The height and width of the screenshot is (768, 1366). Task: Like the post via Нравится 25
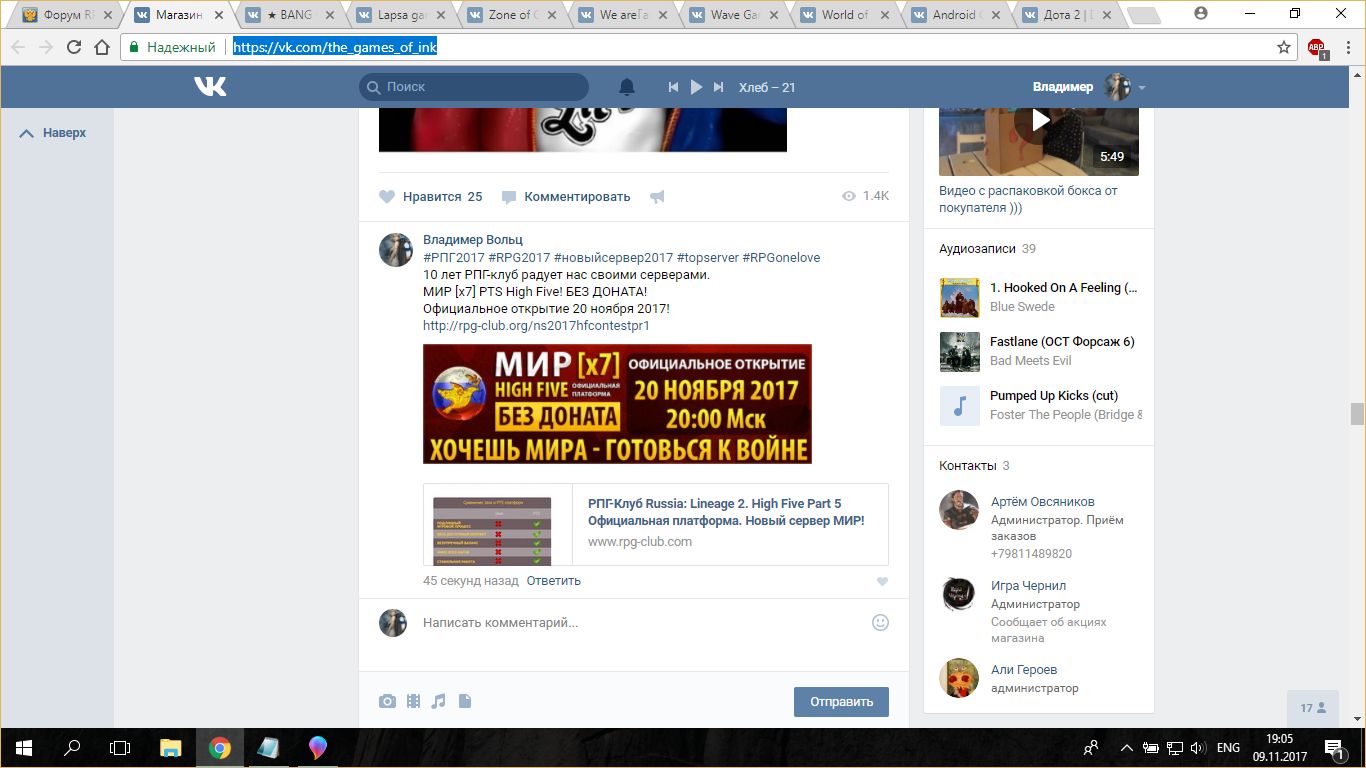[x=431, y=197]
